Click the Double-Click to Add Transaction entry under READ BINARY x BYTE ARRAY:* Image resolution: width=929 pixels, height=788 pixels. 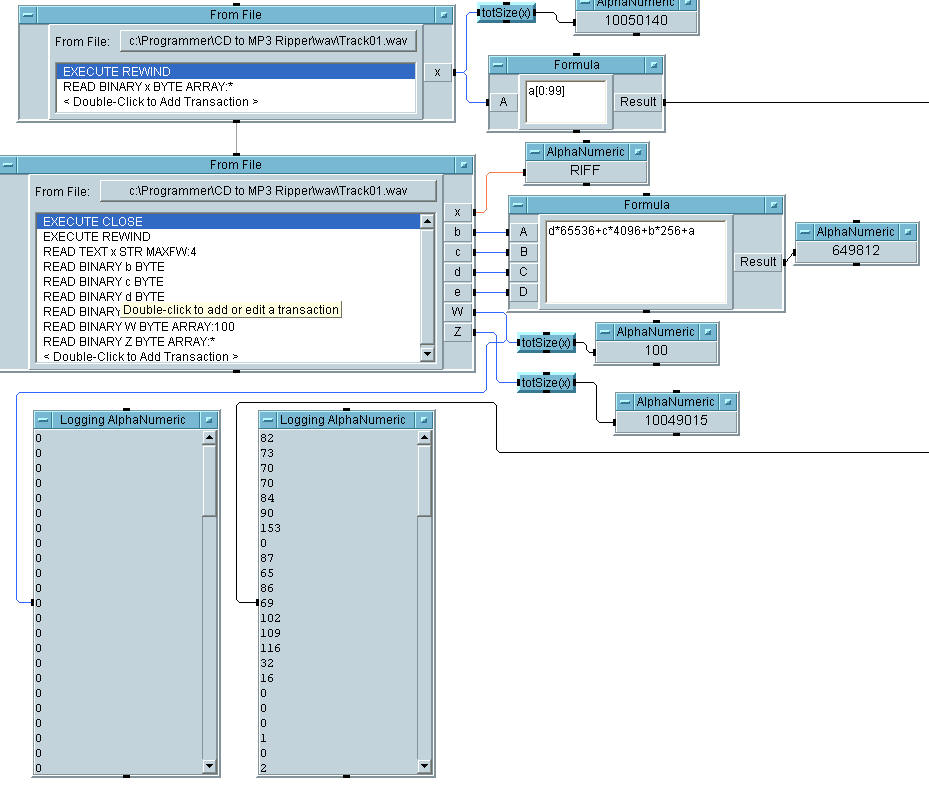[x=160, y=102]
